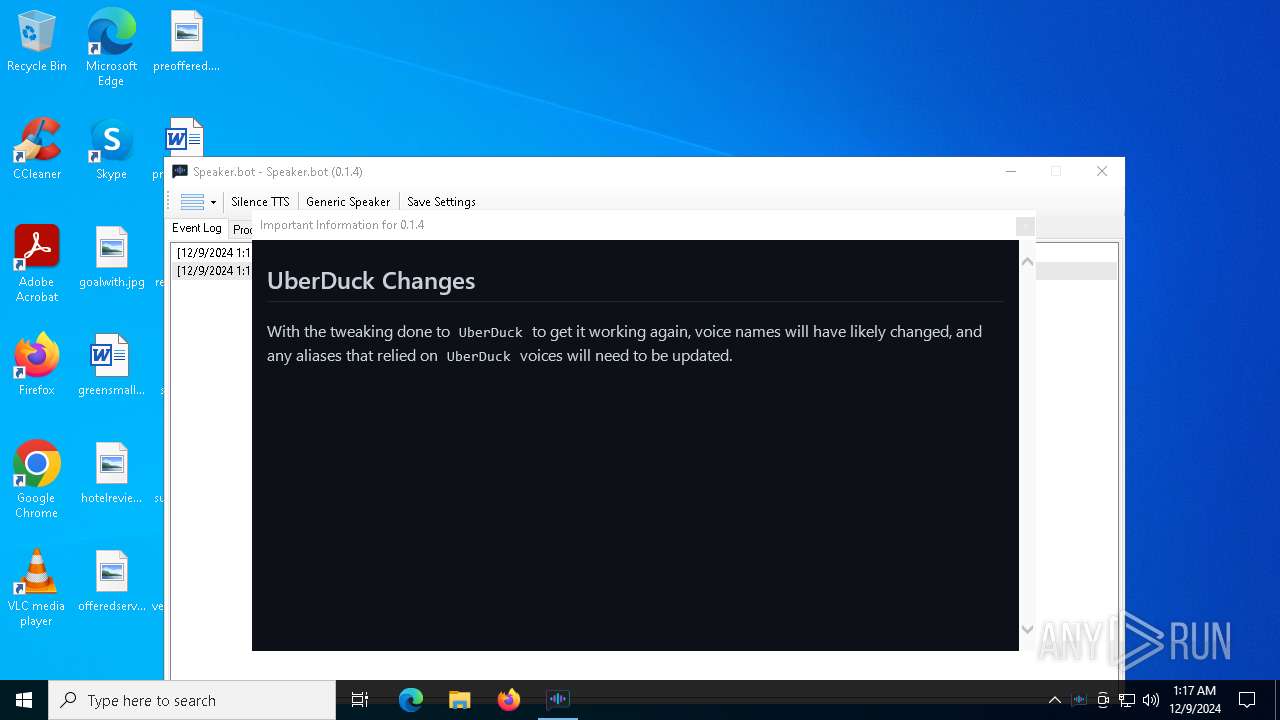Image resolution: width=1280 pixels, height=720 pixels.
Task: Click Speaker.bot system tray icon
Action: [1079, 700]
